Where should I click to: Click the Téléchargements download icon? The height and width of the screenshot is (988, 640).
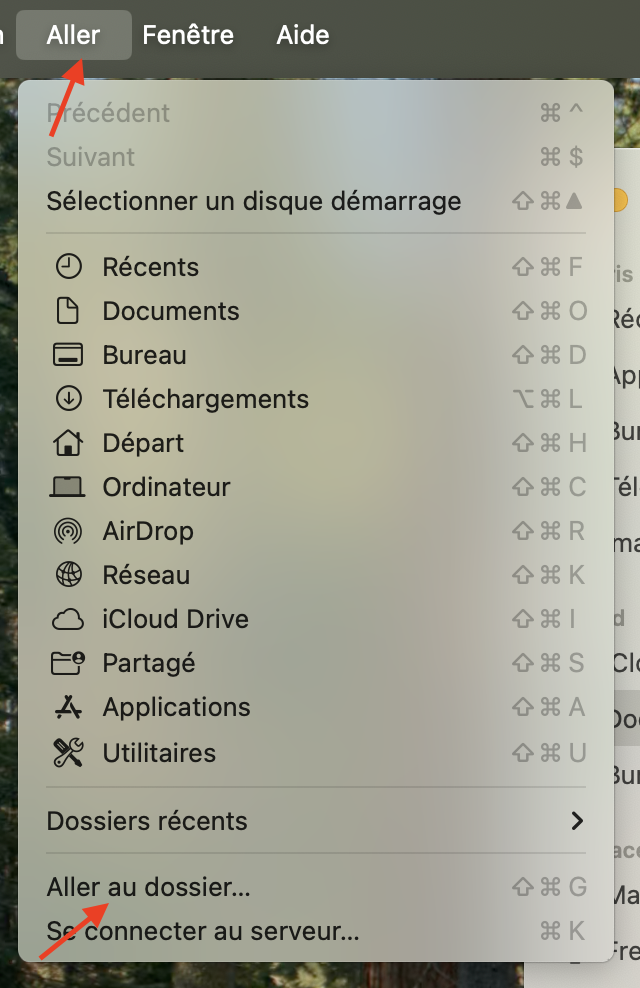[x=68, y=399]
